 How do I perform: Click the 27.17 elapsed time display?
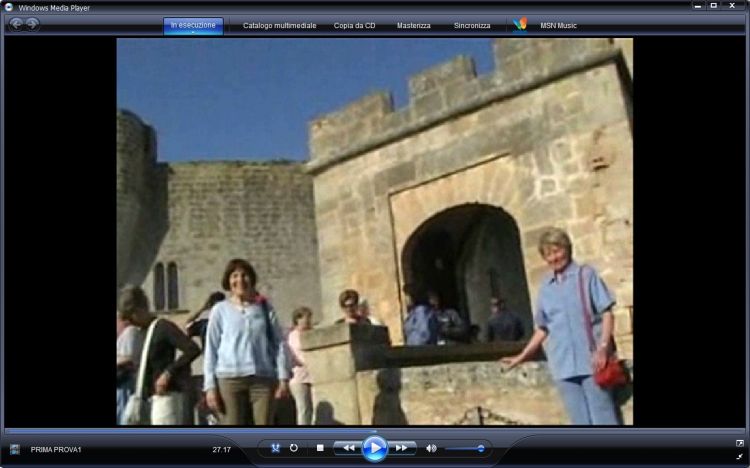click(221, 449)
